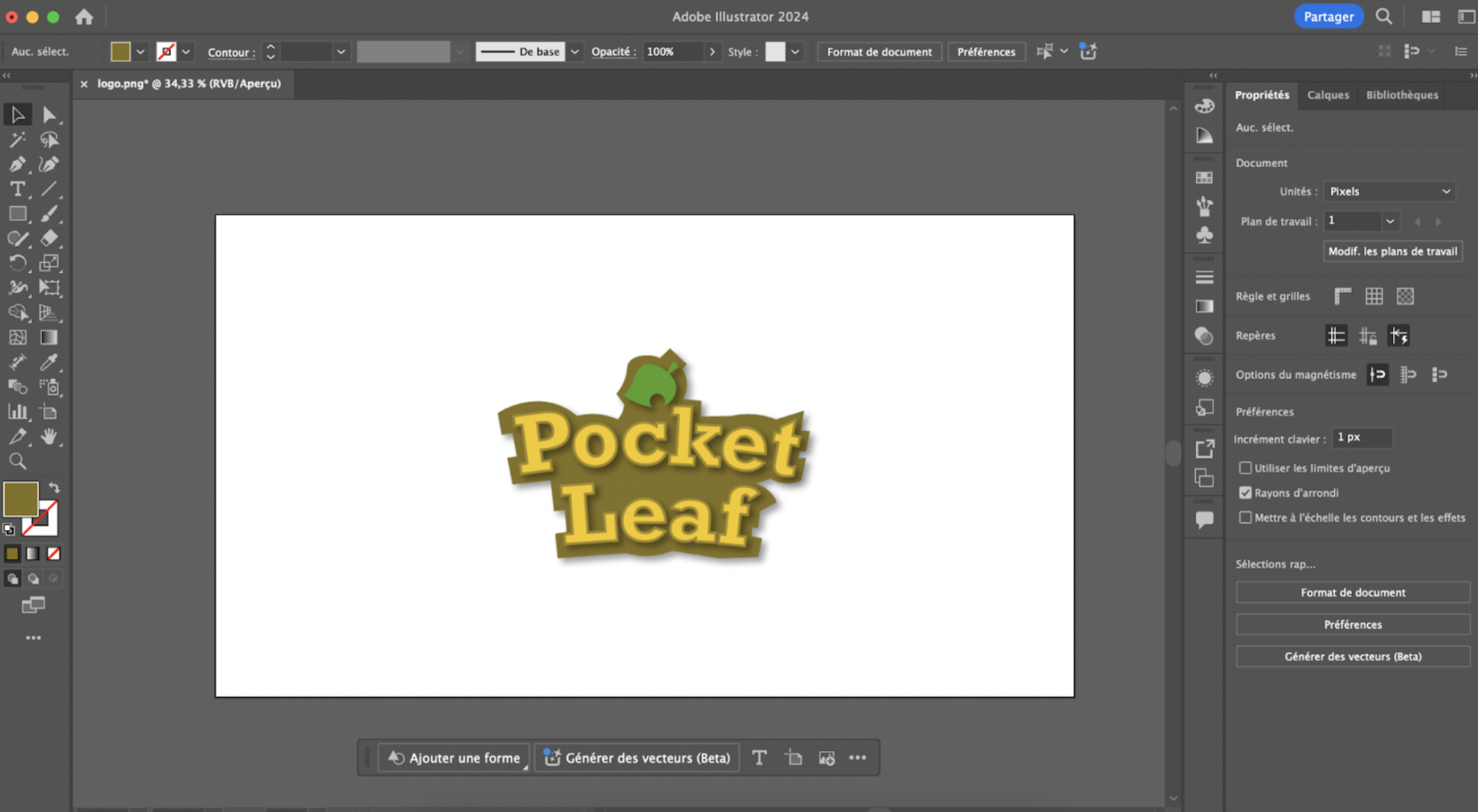This screenshot has height=812, width=1478.
Task: Open stroke color dropdown in control bar
Action: [186, 52]
